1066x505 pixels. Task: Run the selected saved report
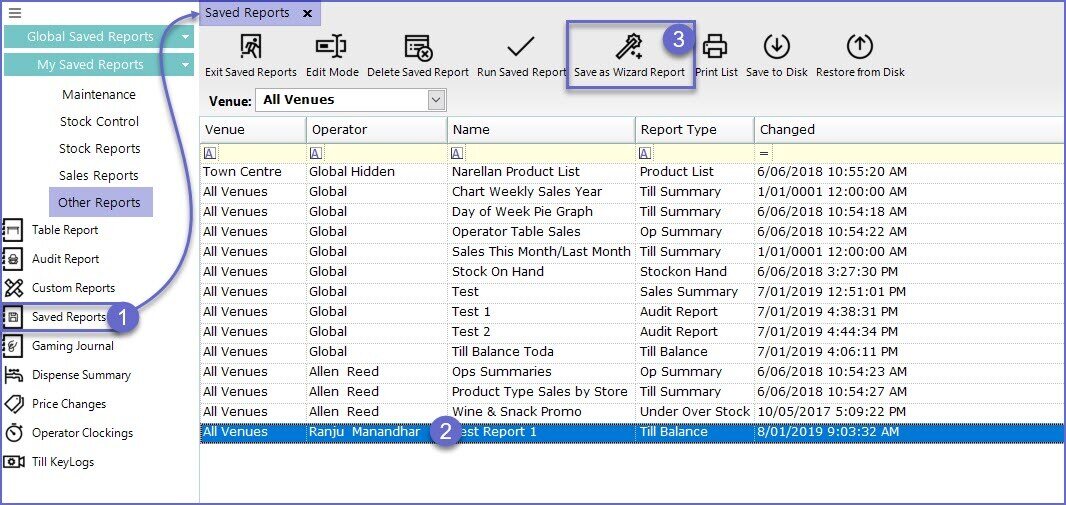tap(521, 47)
